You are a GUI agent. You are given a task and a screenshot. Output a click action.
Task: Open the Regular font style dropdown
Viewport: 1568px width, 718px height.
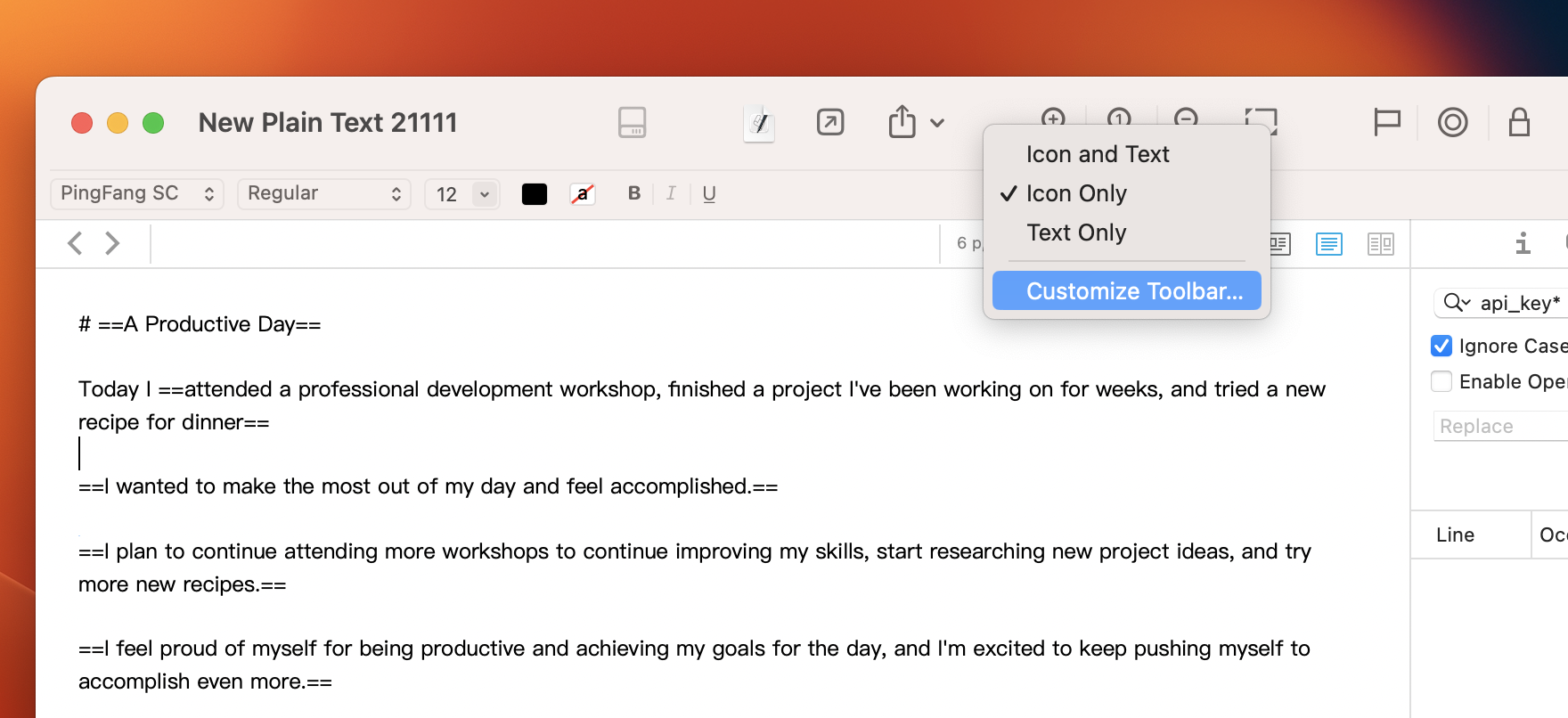pyautogui.click(x=324, y=193)
